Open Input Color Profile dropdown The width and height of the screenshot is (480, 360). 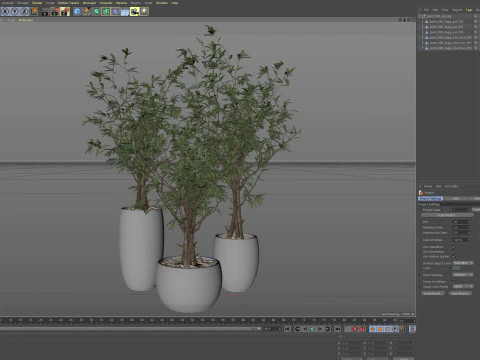[x=463, y=286]
